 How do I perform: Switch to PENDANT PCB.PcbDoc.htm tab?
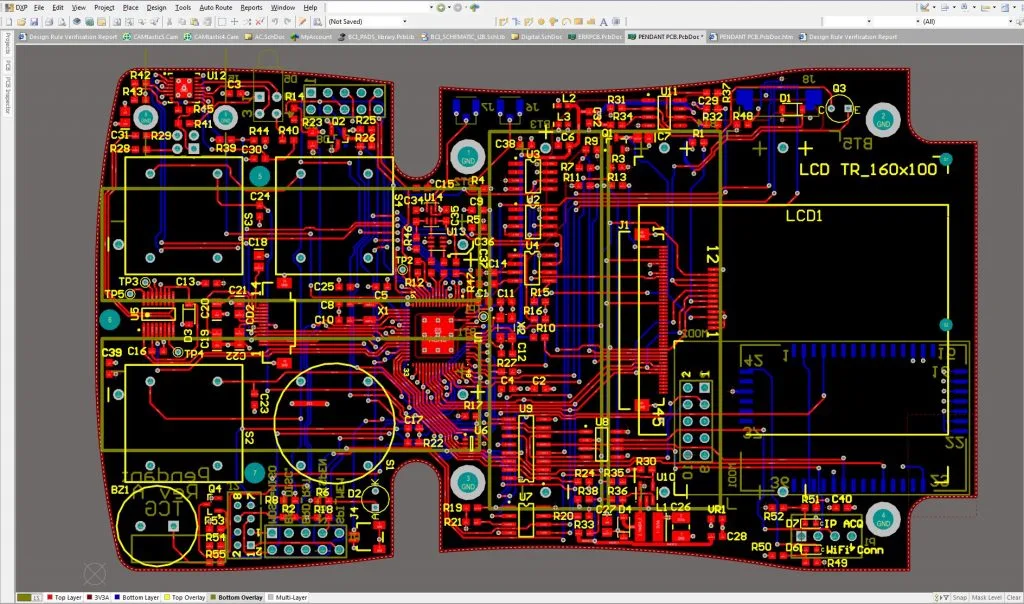(x=751, y=37)
